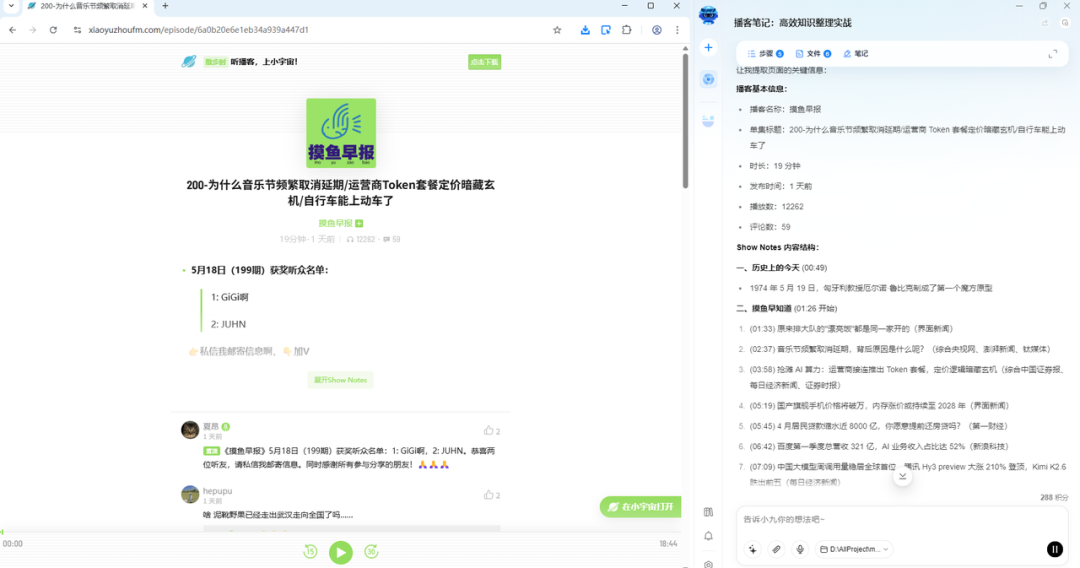The image size is (1080, 568).
Task: Click the 2: JUHN winner entry
Action: click(228, 324)
